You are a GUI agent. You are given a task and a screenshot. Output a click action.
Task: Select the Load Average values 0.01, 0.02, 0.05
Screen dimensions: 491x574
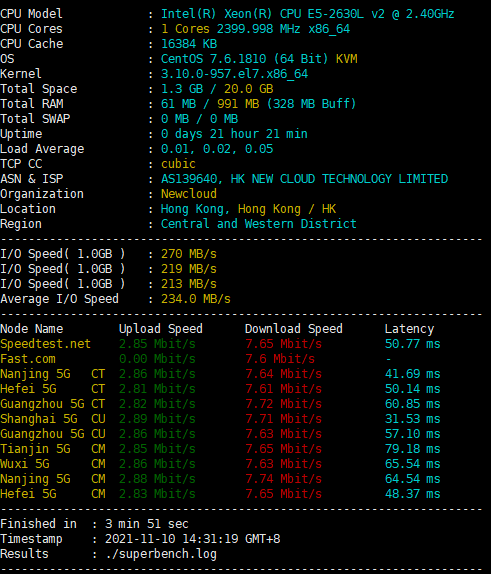click(217, 149)
